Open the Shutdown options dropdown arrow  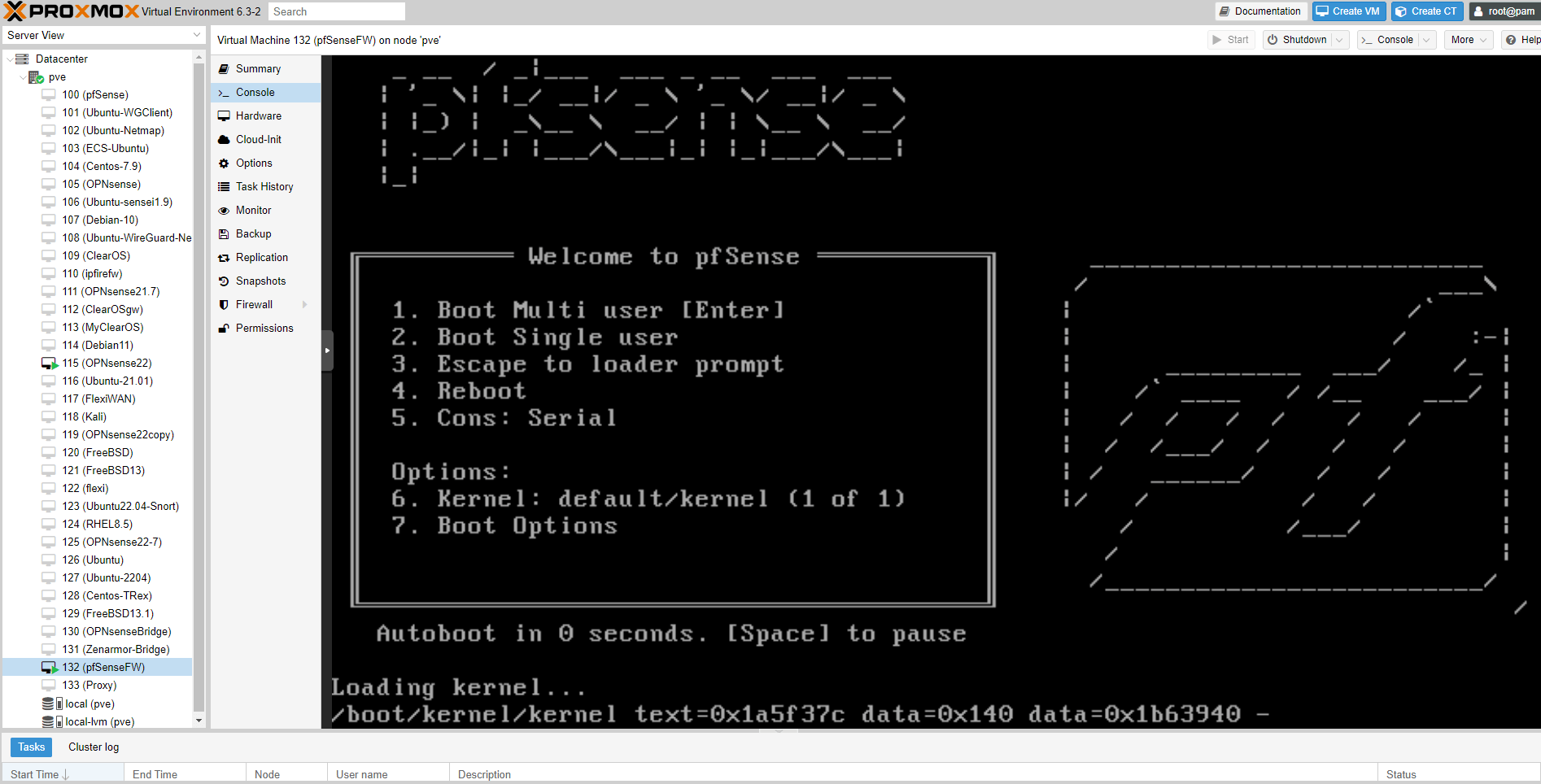[x=1339, y=40]
